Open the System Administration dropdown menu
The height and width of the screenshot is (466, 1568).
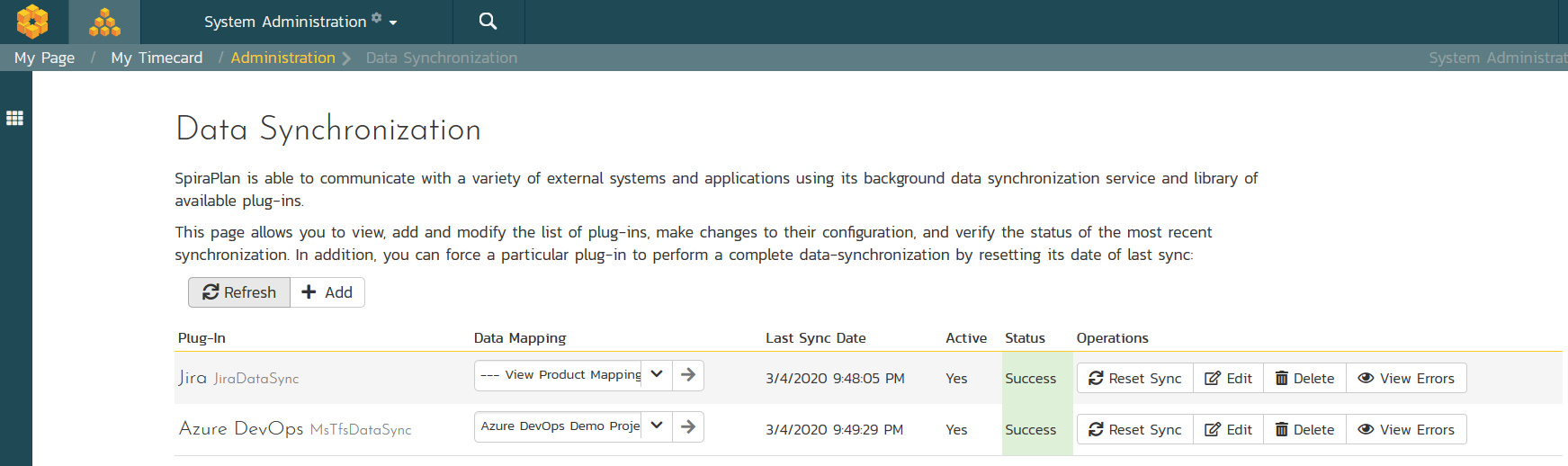[300, 22]
